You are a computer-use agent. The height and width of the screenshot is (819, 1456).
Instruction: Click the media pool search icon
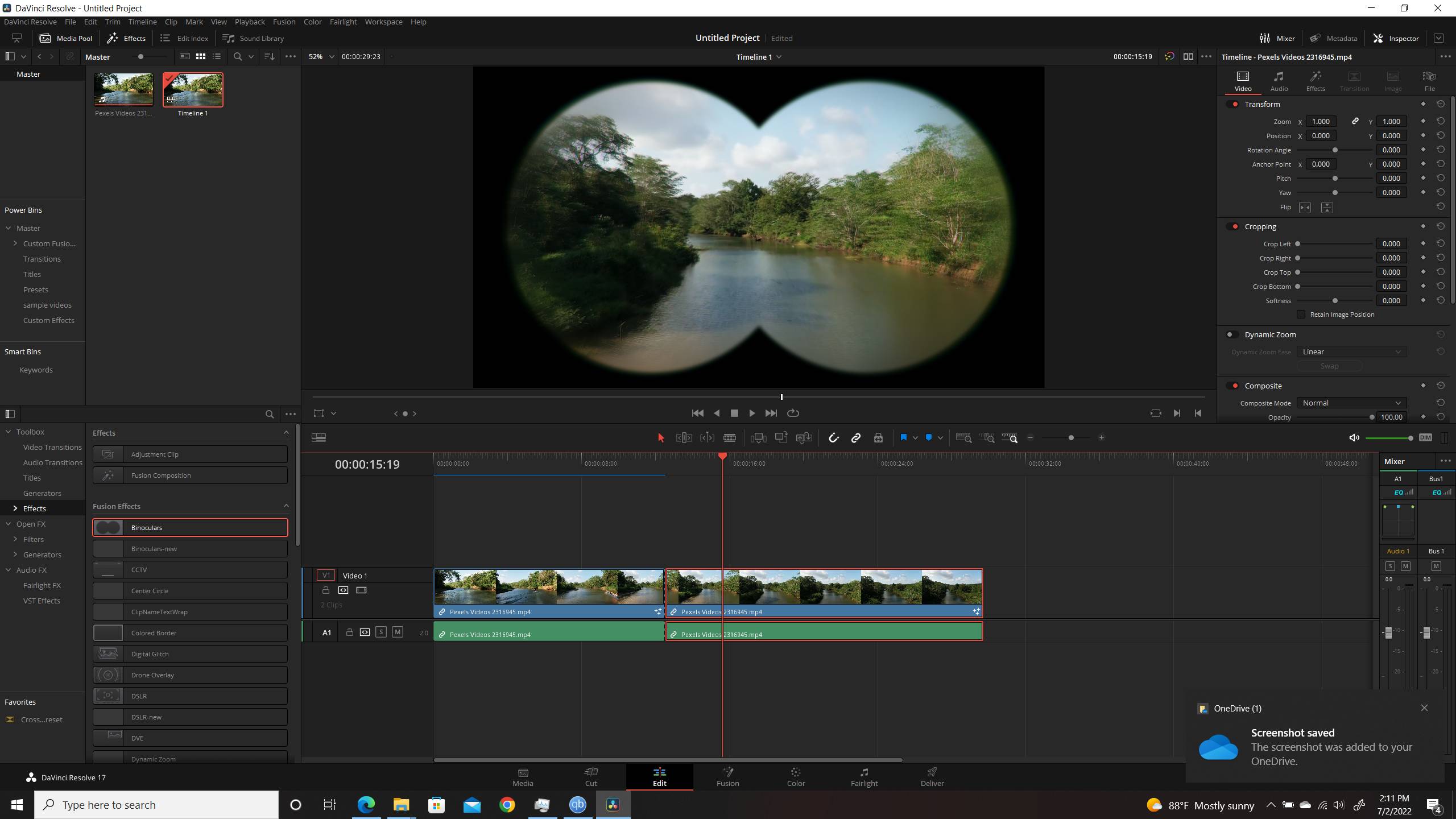(238, 56)
